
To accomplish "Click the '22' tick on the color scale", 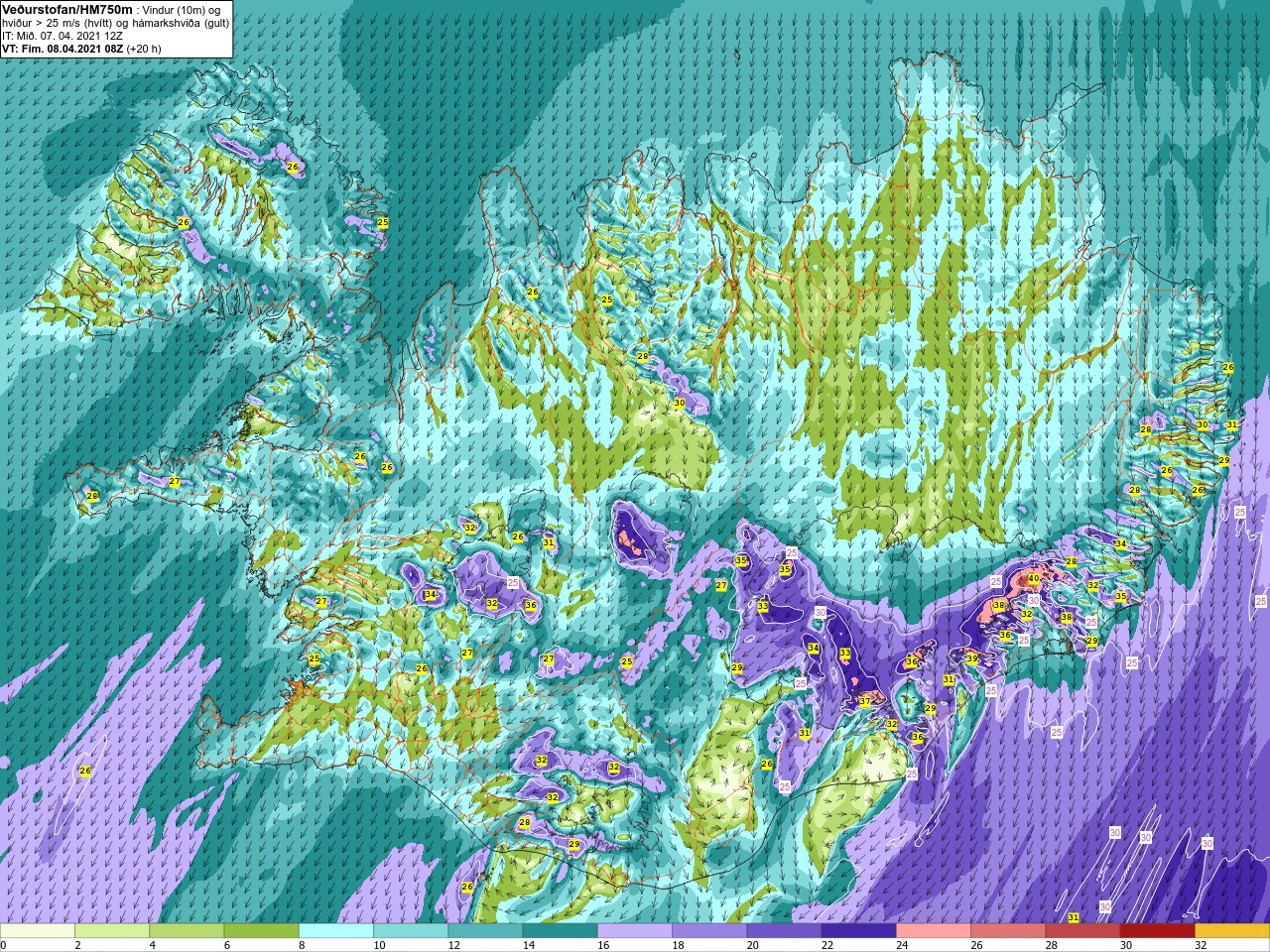I will point(826,945).
